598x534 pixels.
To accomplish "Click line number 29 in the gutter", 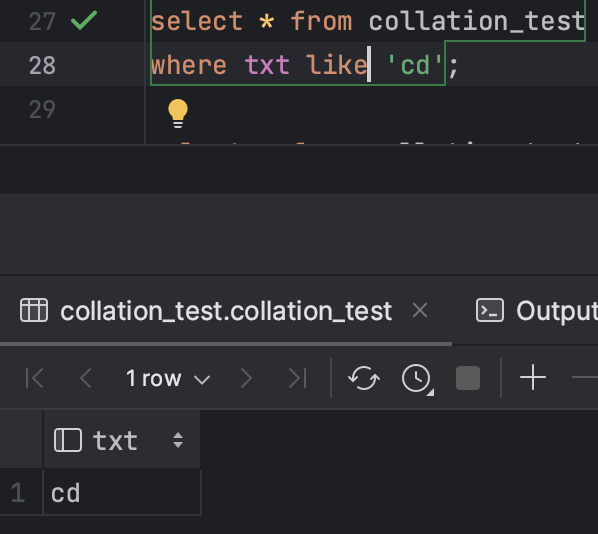I will [x=42, y=109].
